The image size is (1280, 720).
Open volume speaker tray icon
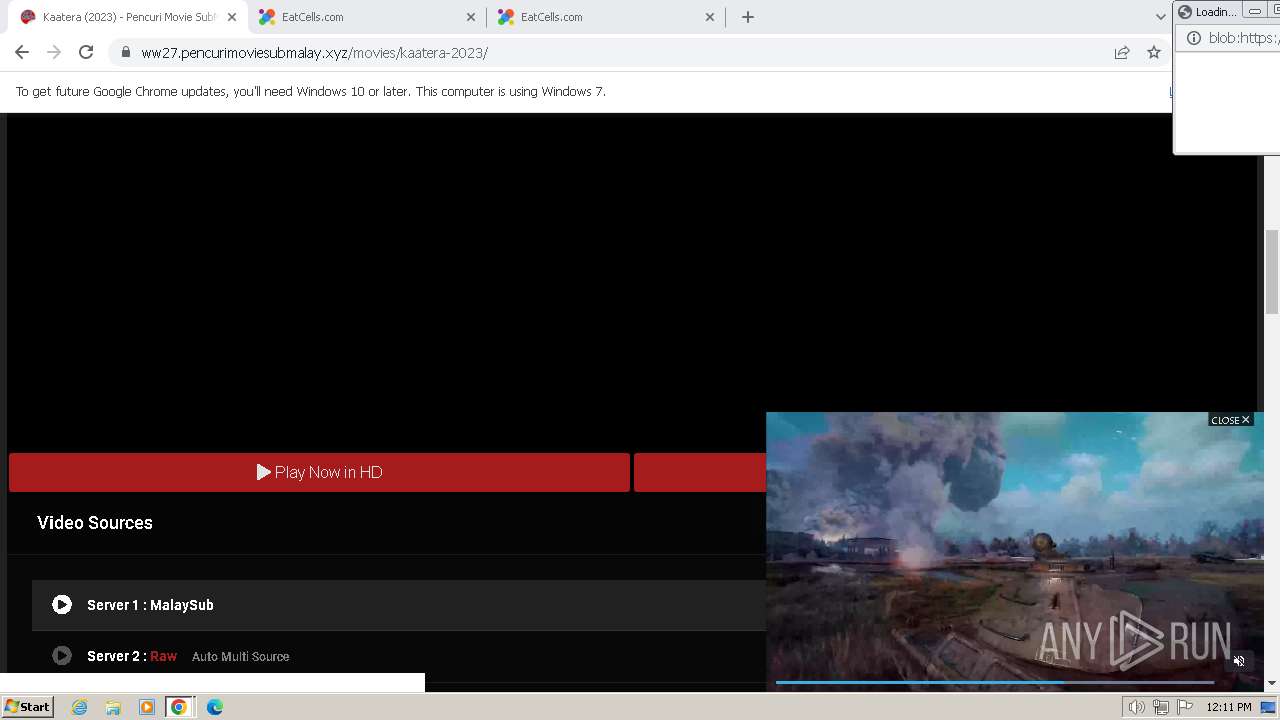1136,707
